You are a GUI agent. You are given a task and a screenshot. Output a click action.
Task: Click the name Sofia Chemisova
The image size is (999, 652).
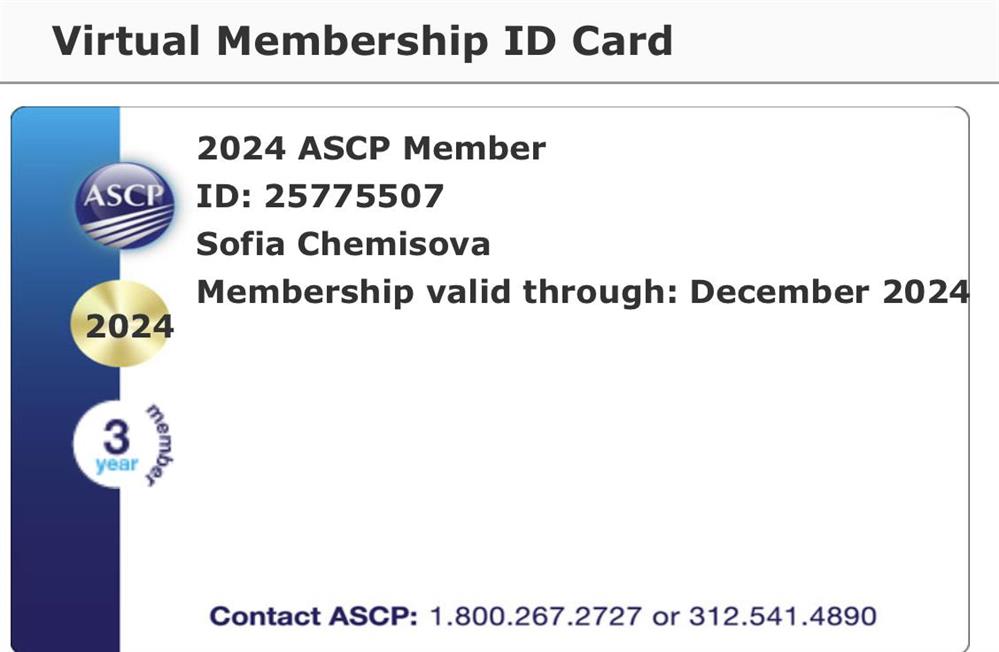click(343, 244)
